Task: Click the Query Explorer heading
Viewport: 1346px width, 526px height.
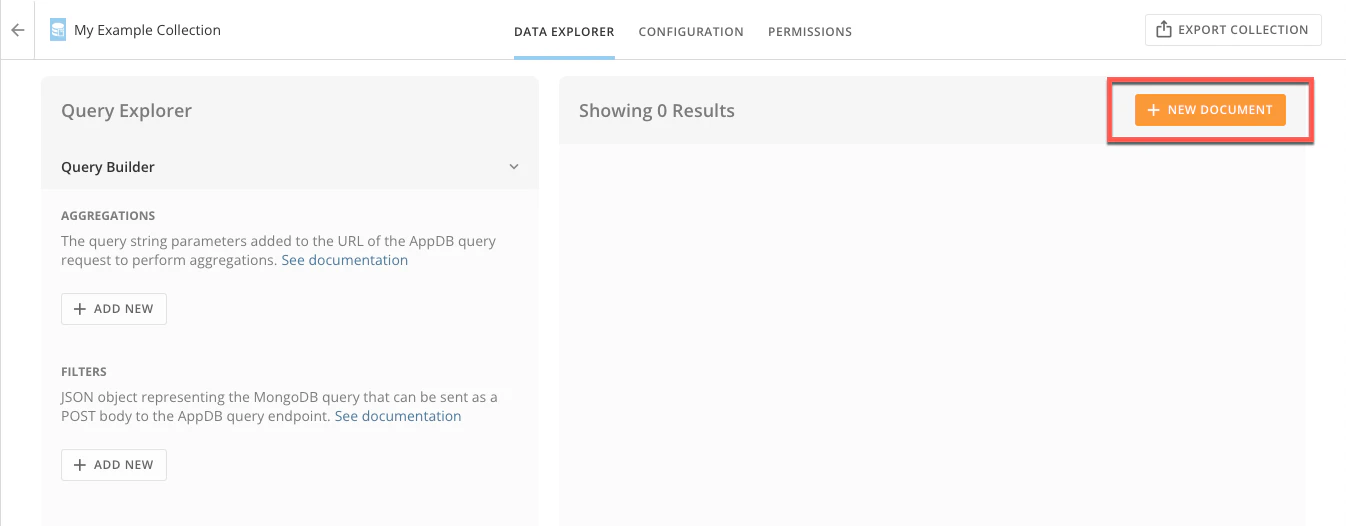Action: click(126, 111)
